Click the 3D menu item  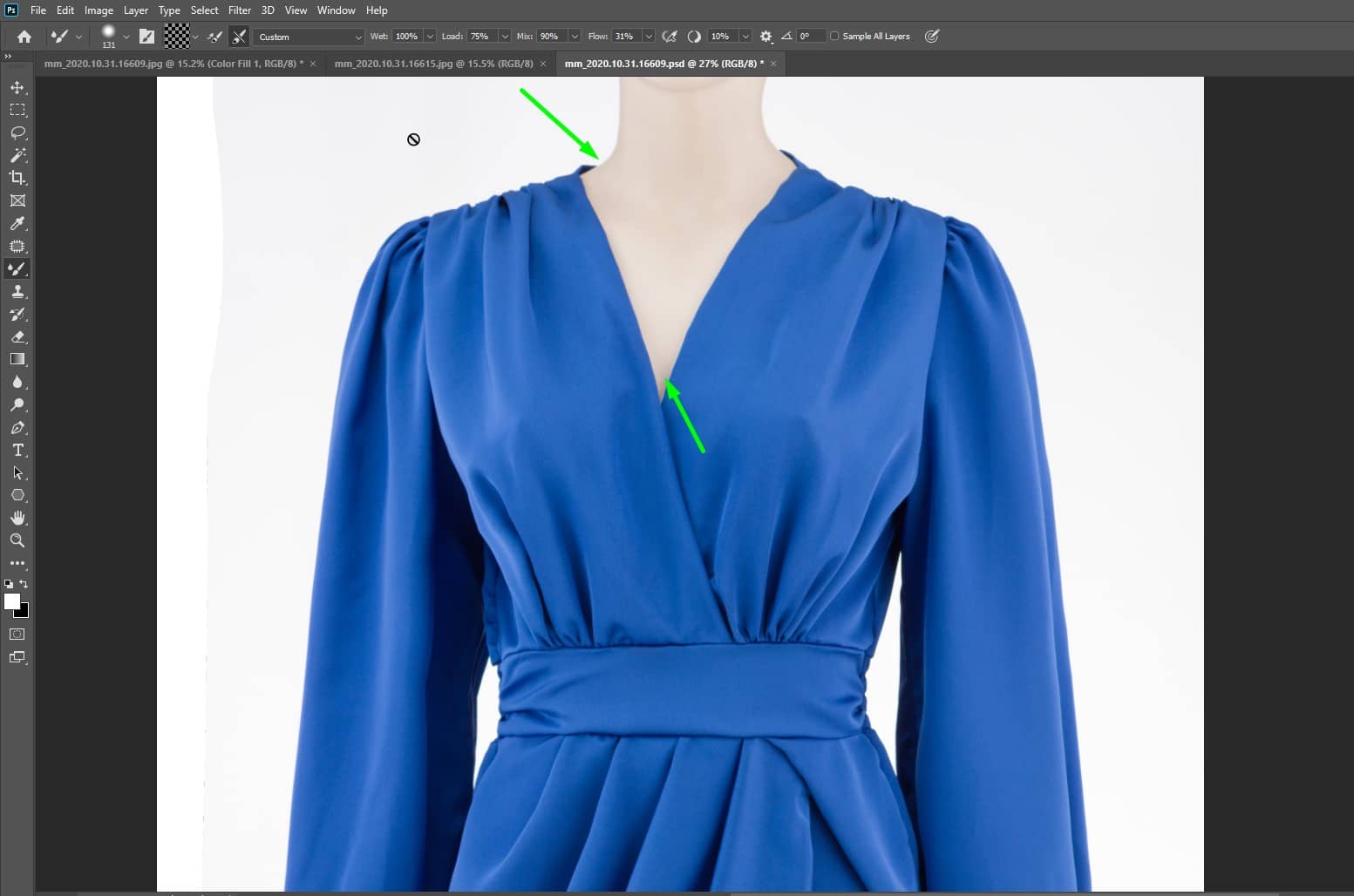tap(268, 10)
